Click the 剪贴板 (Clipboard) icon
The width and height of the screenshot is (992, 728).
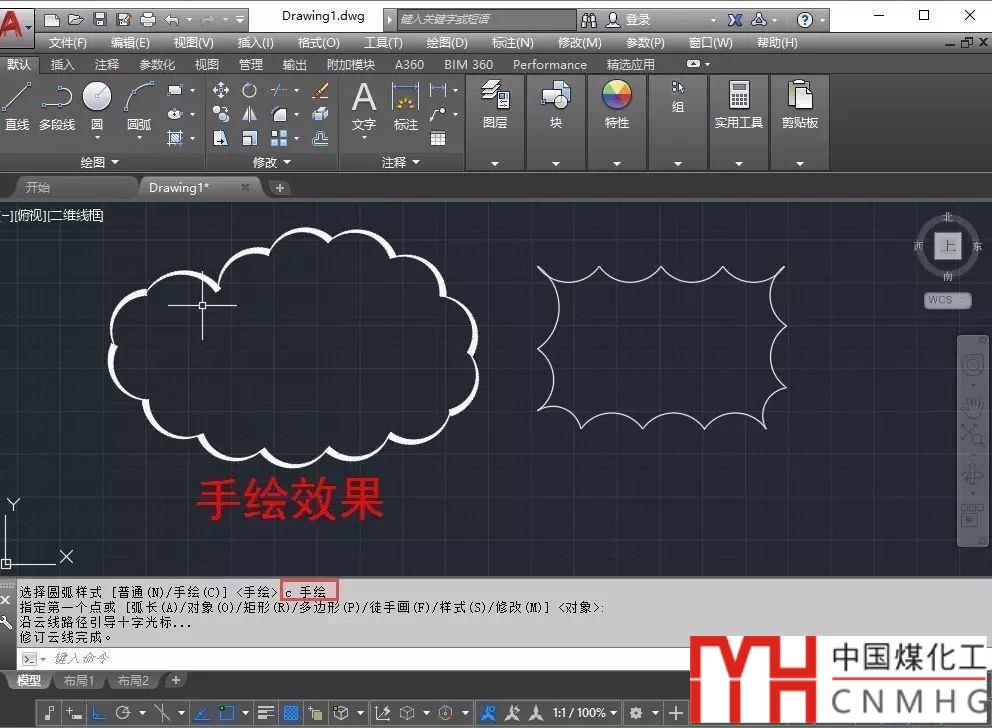[800, 105]
